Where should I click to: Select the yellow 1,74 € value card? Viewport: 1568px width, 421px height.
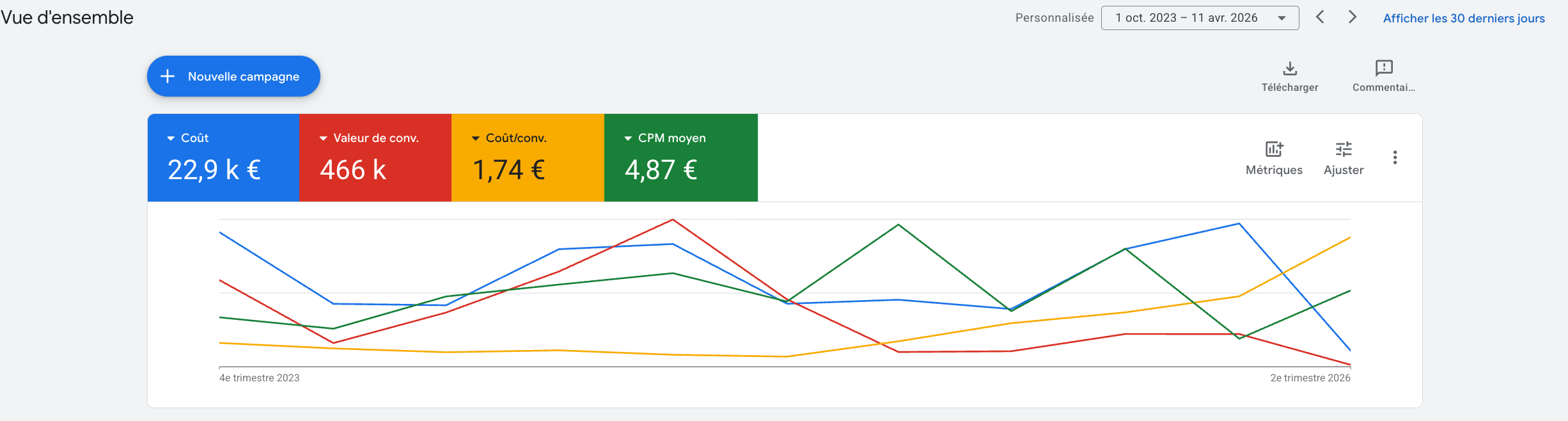528,169
